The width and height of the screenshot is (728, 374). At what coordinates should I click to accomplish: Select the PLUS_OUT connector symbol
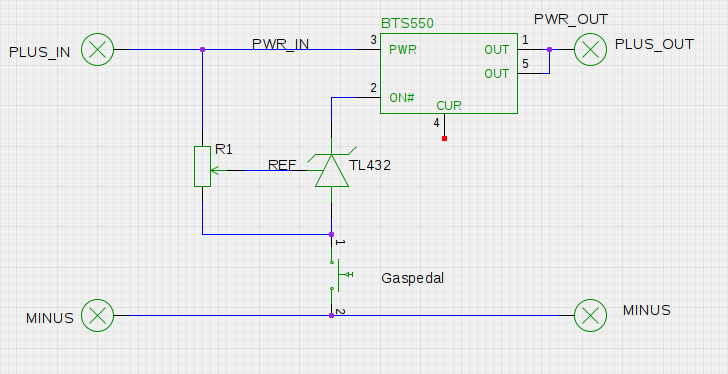tap(591, 49)
